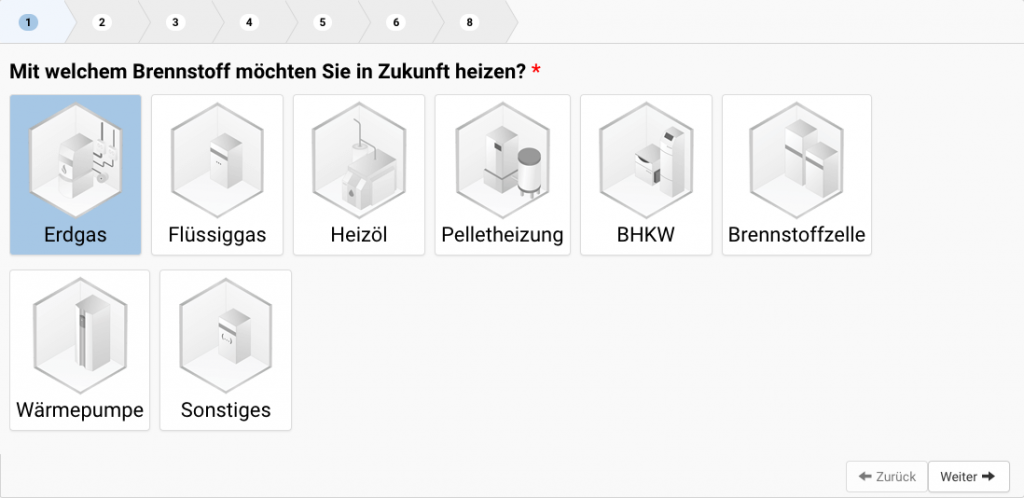Image resolution: width=1024 pixels, height=498 pixels.
Task: Click the Erdgas text label
Action: pos(75,236)
